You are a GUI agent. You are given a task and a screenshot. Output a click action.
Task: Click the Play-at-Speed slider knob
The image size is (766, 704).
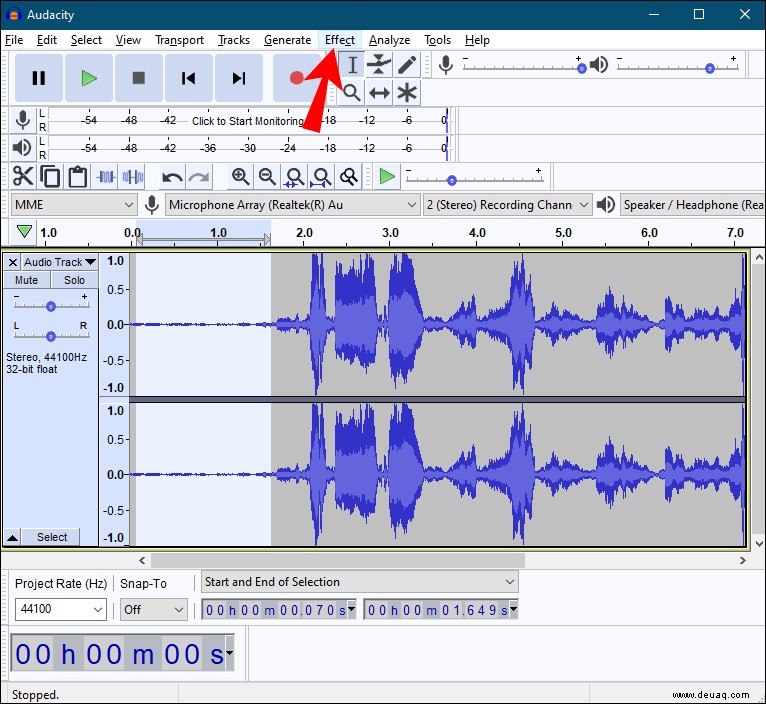tap(452, 181)
